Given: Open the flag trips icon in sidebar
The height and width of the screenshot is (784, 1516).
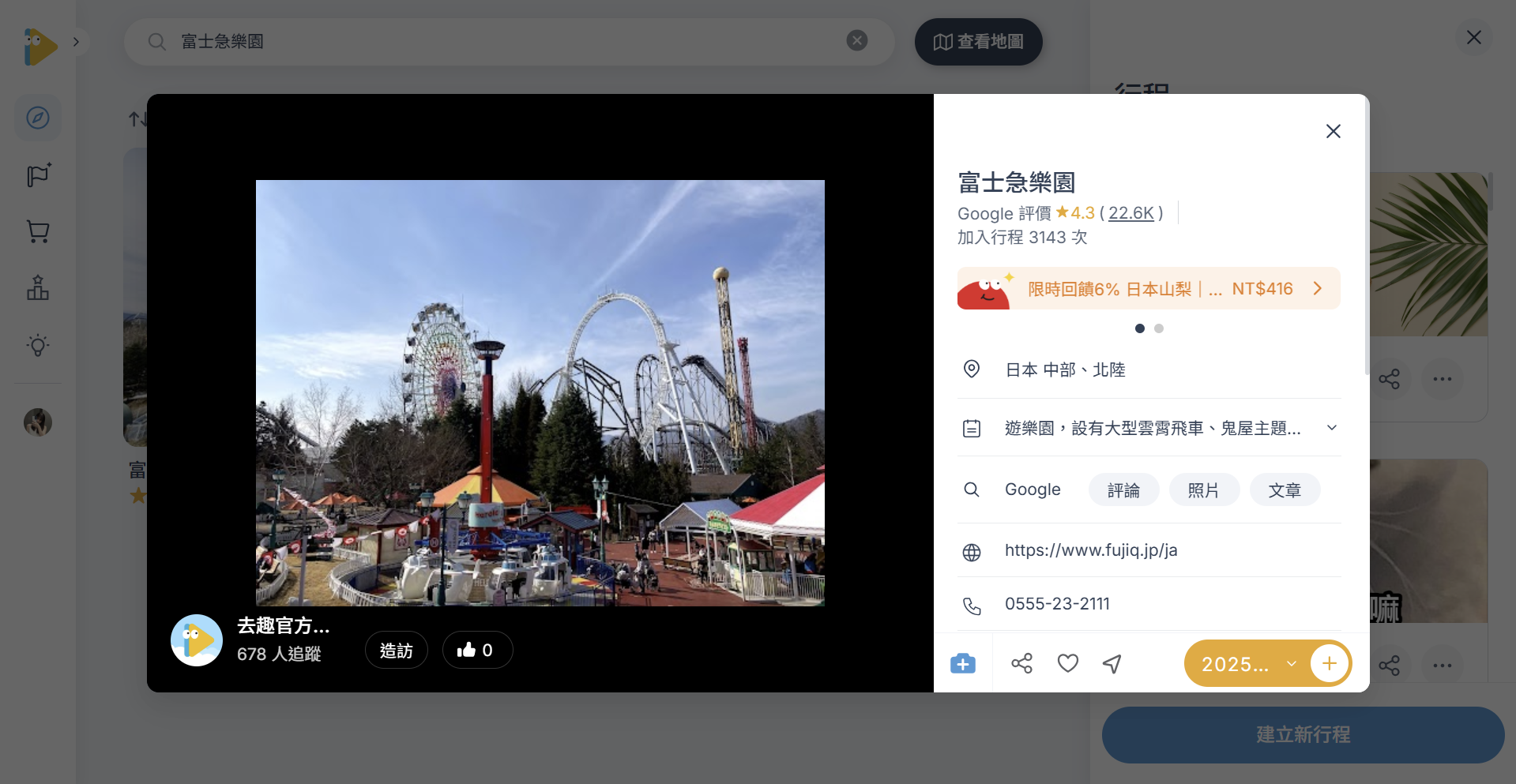Looking at the screenshot, I should coord(38,175).
